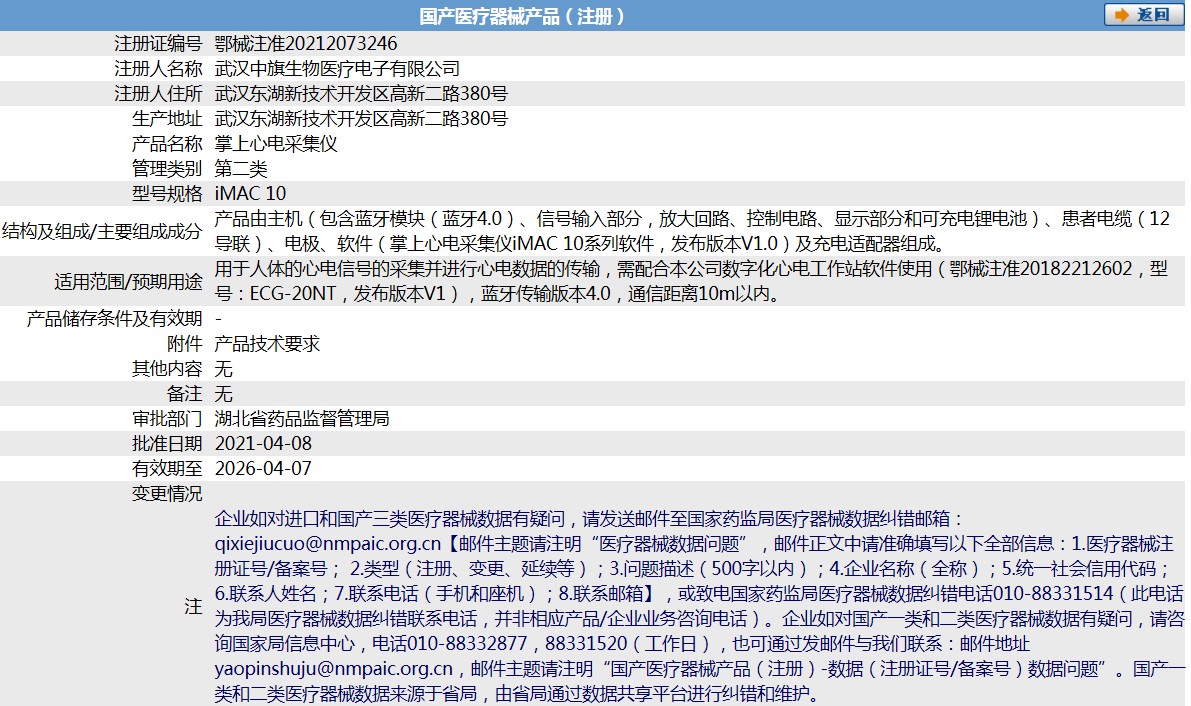Click product name 掌上心电采集仪

[276, 144]
